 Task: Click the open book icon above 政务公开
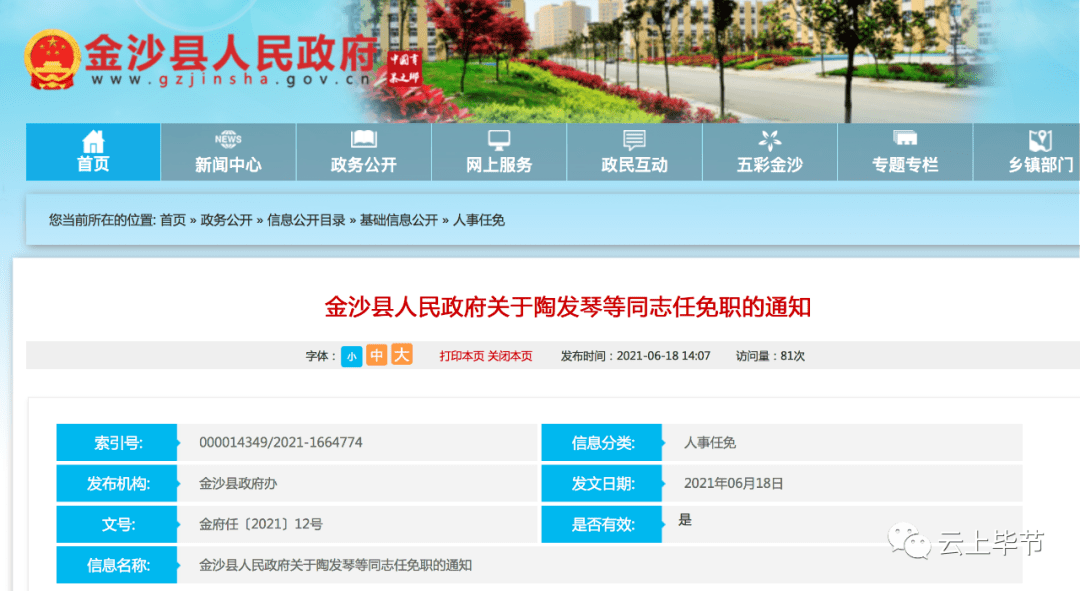[x=364, y=139]
